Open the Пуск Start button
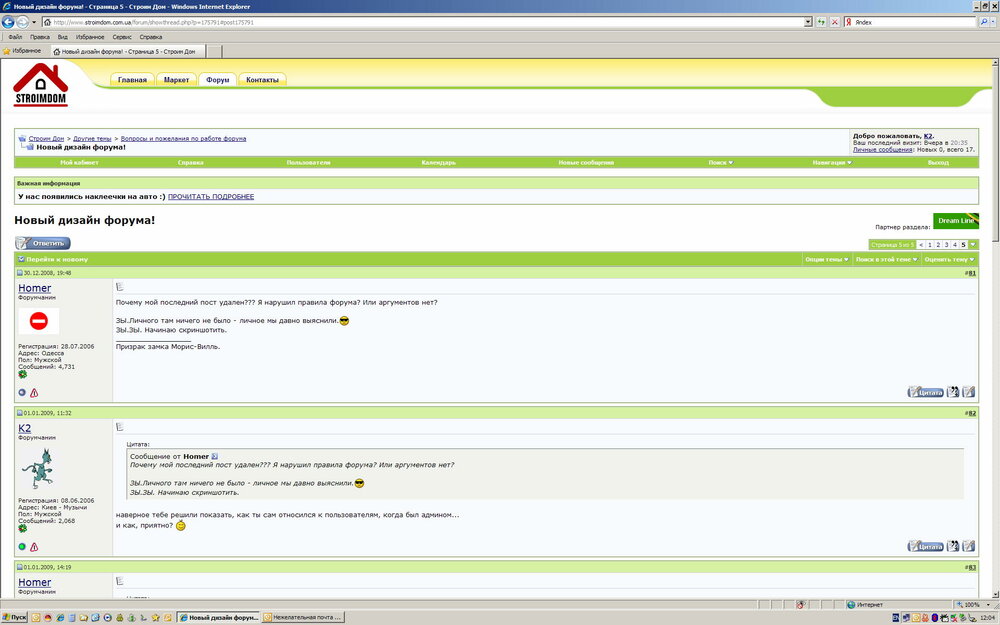Image resolution: width=1000 pixels, height=625 pixels. pos(14,617)
